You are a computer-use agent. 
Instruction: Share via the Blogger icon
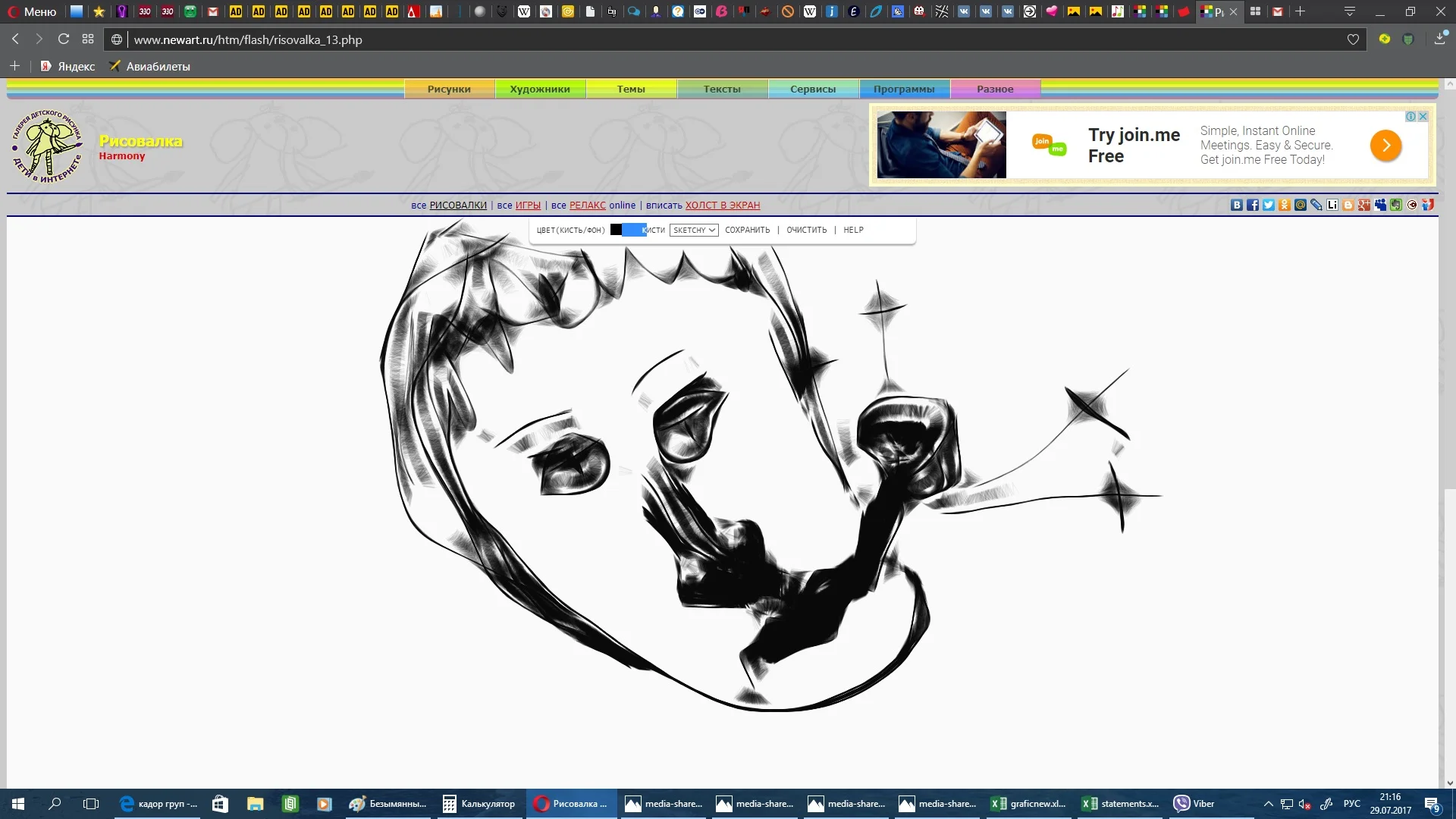[x=1348, y=205]
